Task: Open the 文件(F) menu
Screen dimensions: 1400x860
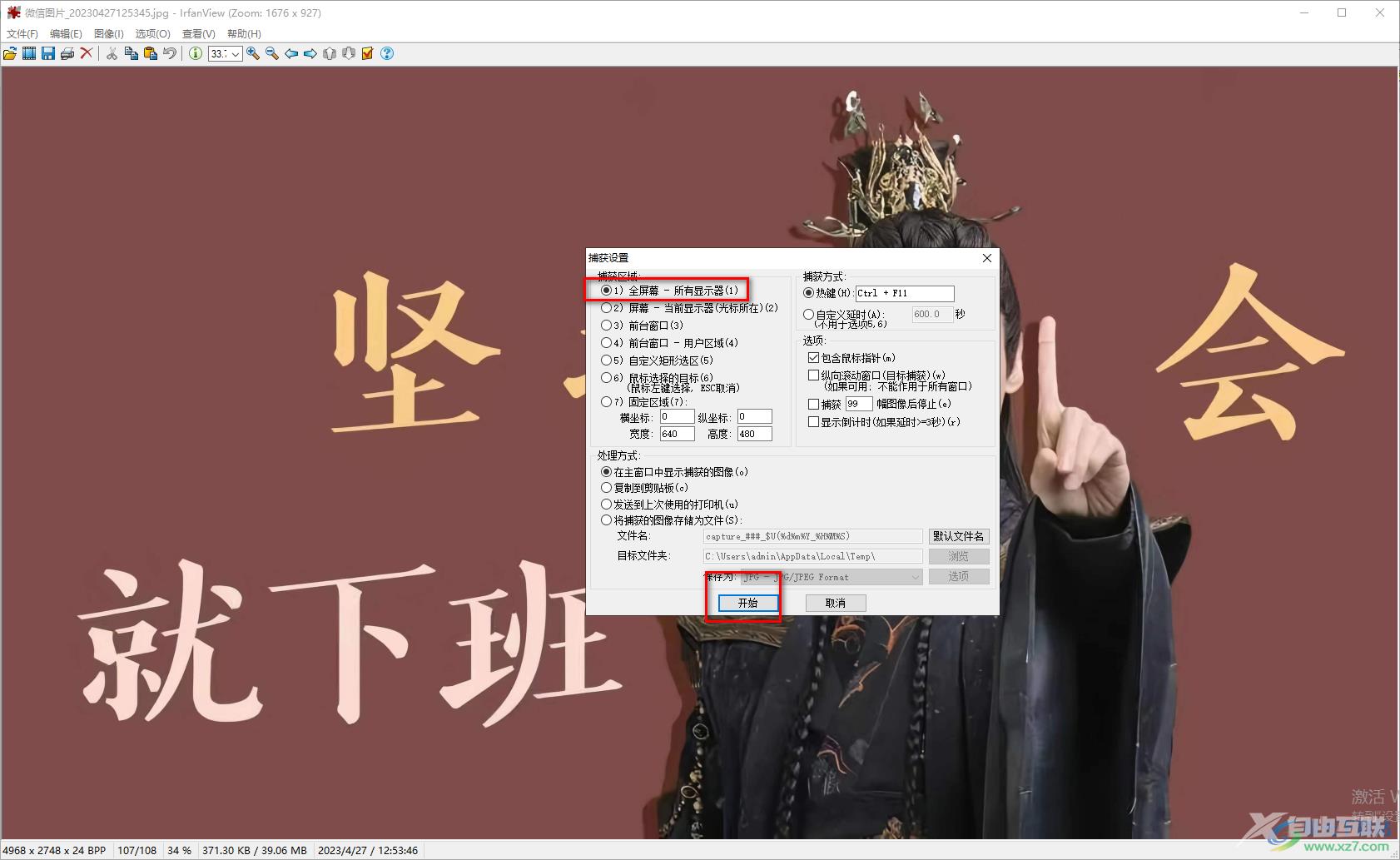Action: coord(22,33)
